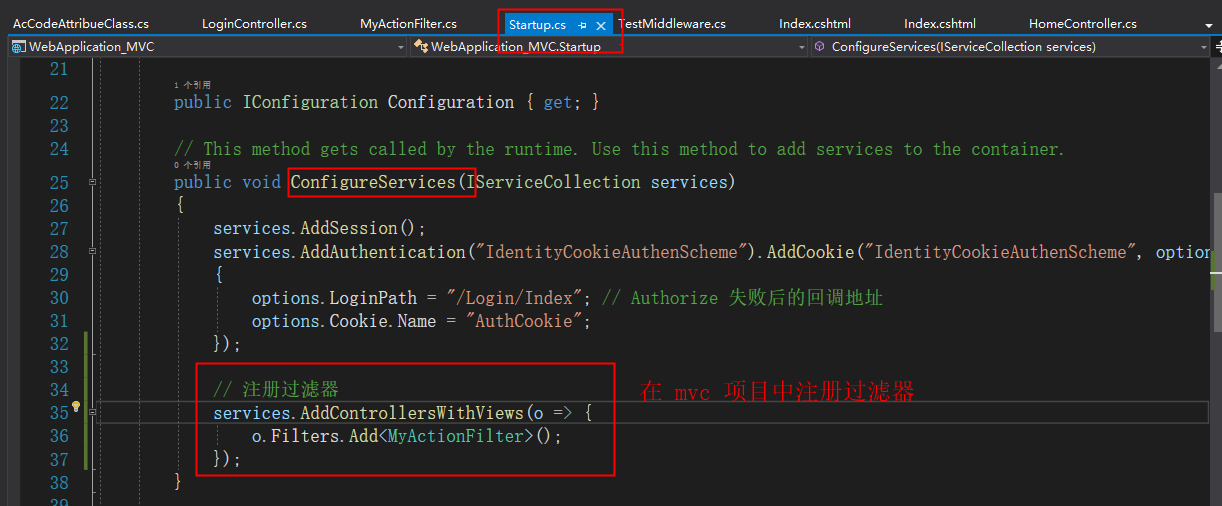
Task: Open the MyActionFilter.cs tab
Action: [x=408, y=24]
